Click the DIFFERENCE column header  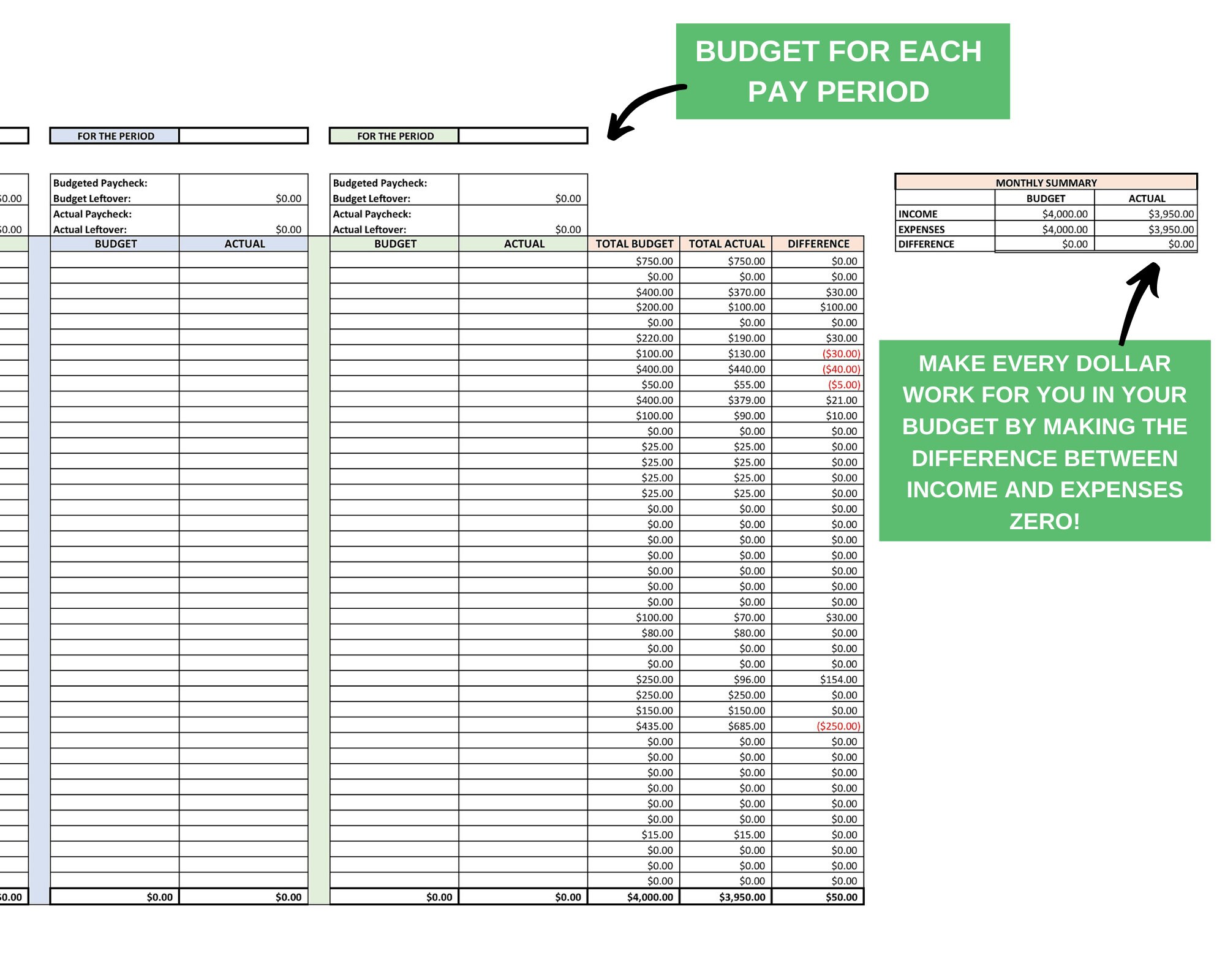[x=818, y=244]
